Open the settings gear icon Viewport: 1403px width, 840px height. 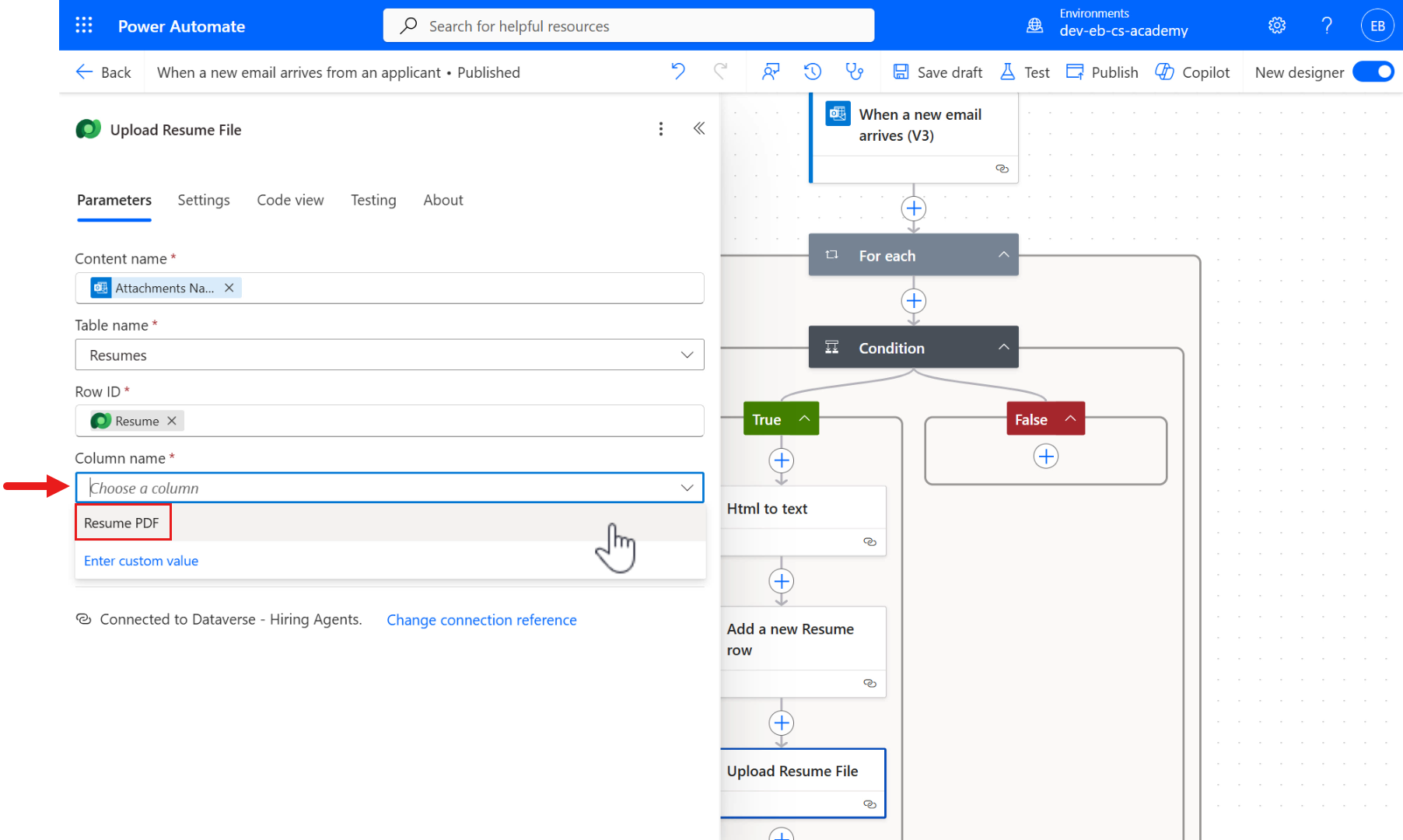coord(1276,25)
